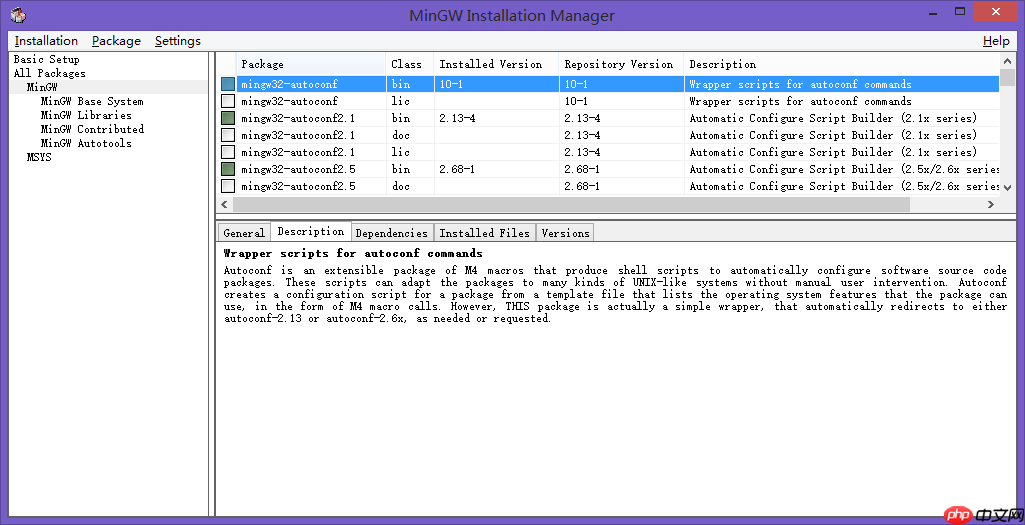The height and width of the screenshot is (525, 1025).
Task: Open the Installed Files tab
Action: click(x=484, y=233)
